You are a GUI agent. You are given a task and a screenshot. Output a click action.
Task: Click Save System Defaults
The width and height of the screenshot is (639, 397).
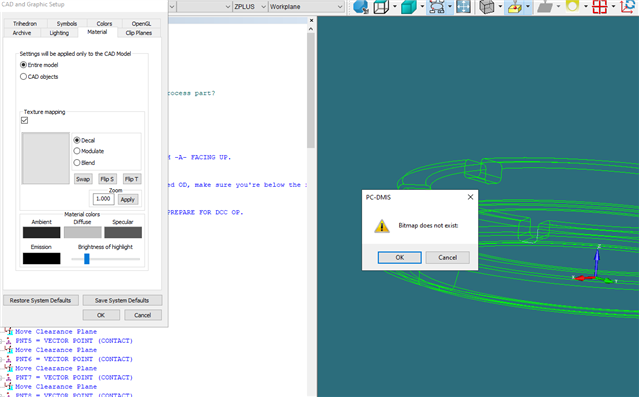(122, 300)
